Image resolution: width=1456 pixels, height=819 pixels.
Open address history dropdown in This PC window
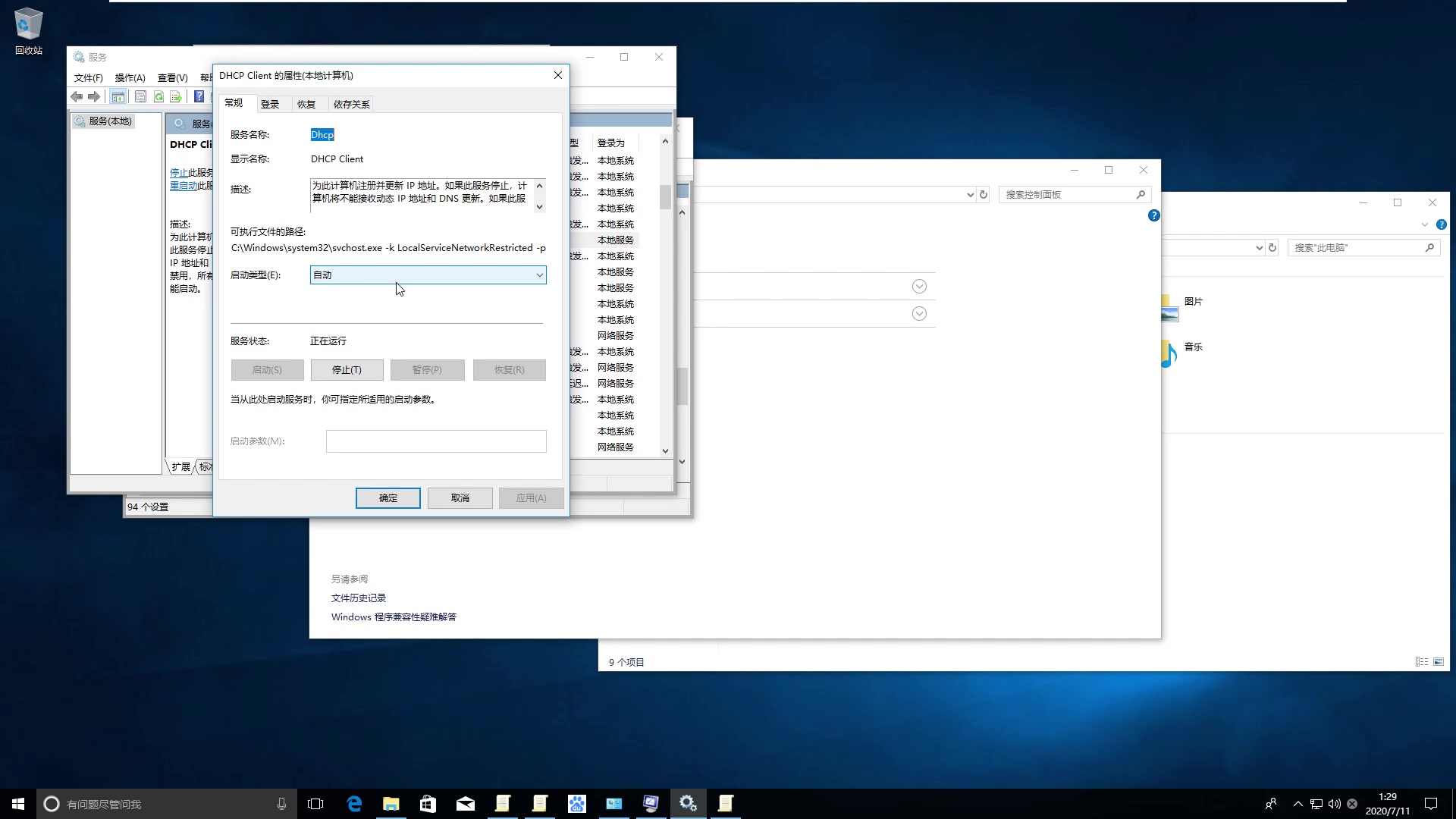pyautogui.click(x=1259, y=248)
